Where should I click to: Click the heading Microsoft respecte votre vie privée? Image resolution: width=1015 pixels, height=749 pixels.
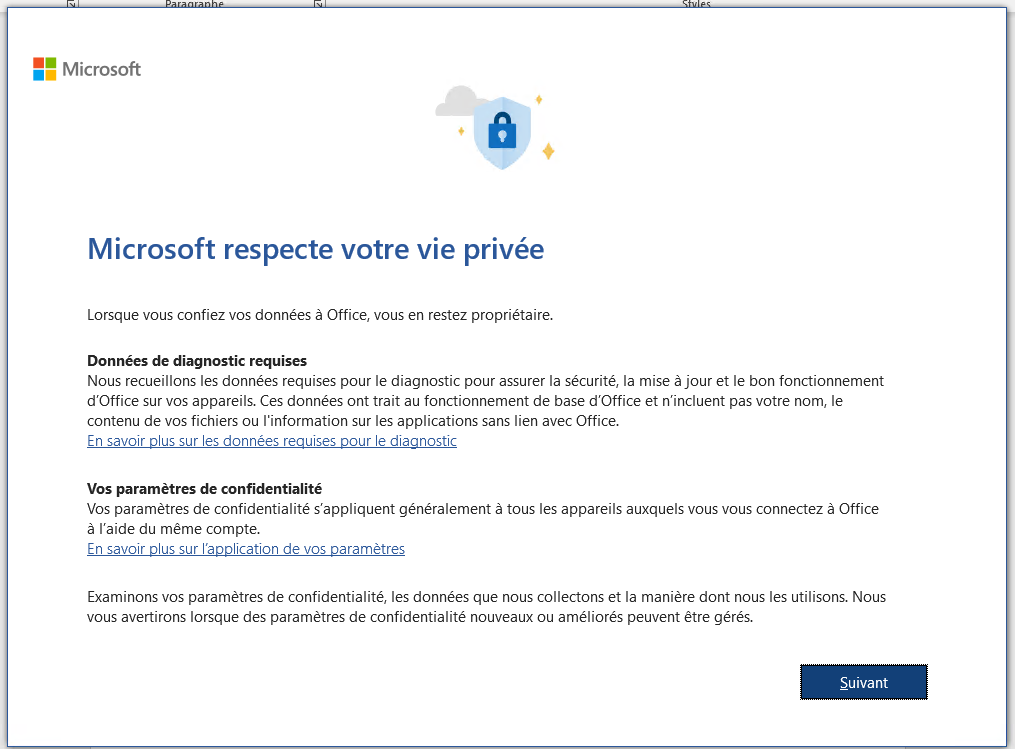[316, 249]
